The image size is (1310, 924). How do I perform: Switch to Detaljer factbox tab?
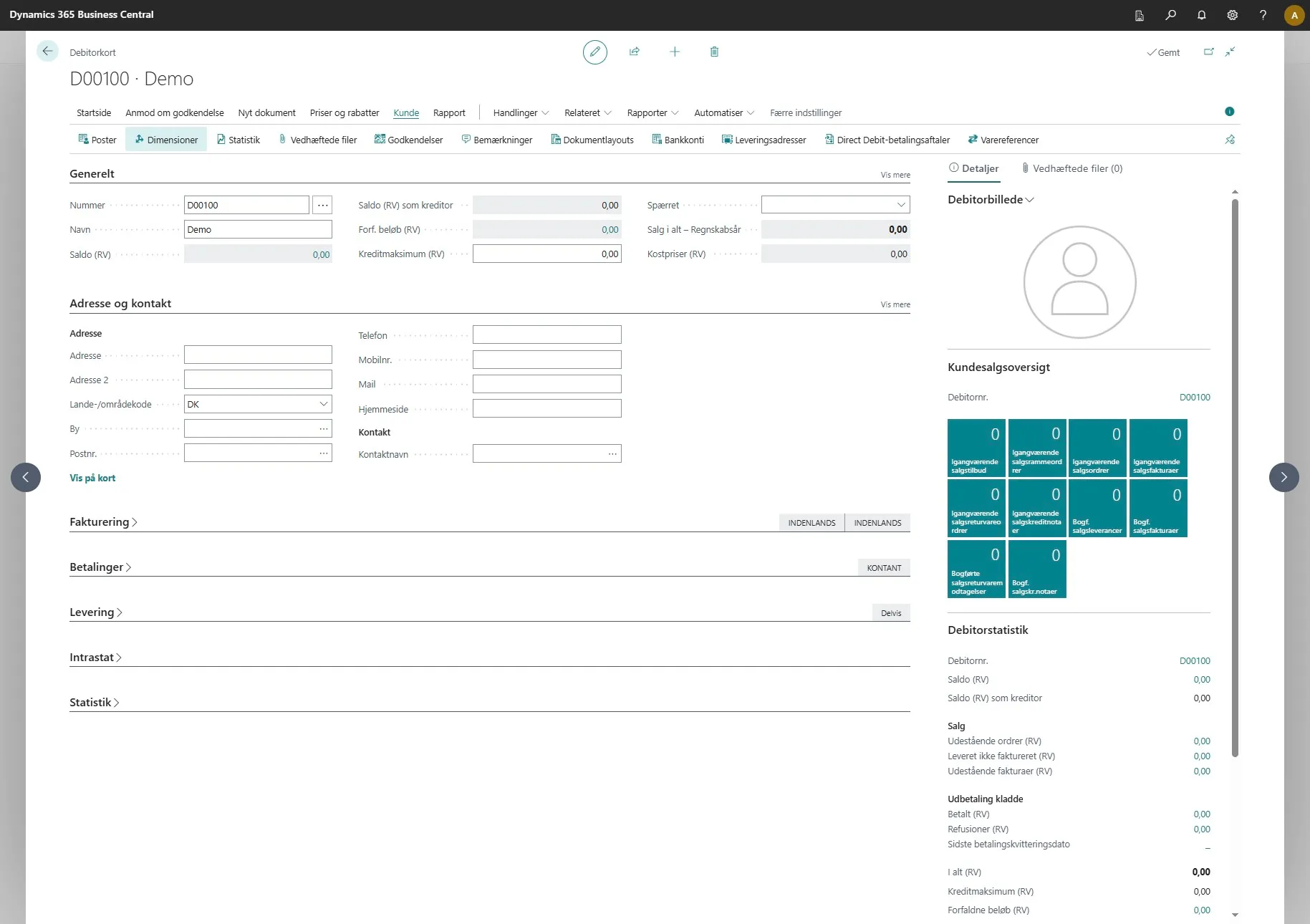[x=973, y=168]
